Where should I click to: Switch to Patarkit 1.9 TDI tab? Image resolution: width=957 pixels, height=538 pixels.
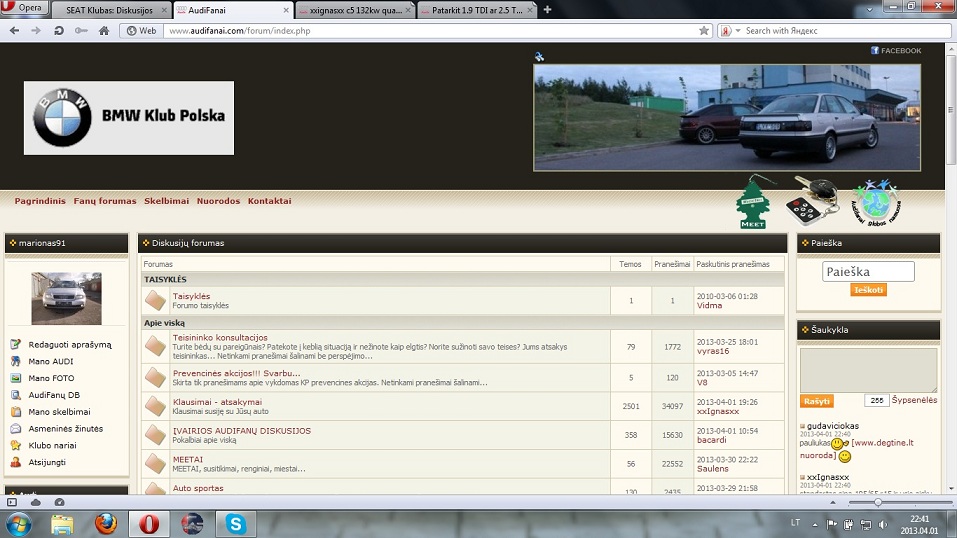[x=477, y=10]
